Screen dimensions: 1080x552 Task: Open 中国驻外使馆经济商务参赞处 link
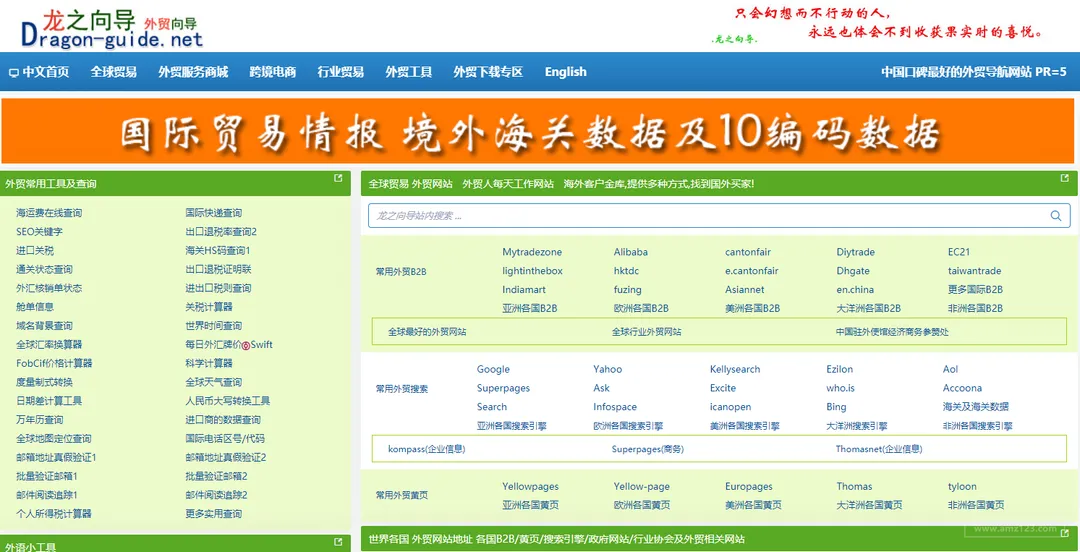click(x=892, y=331)
